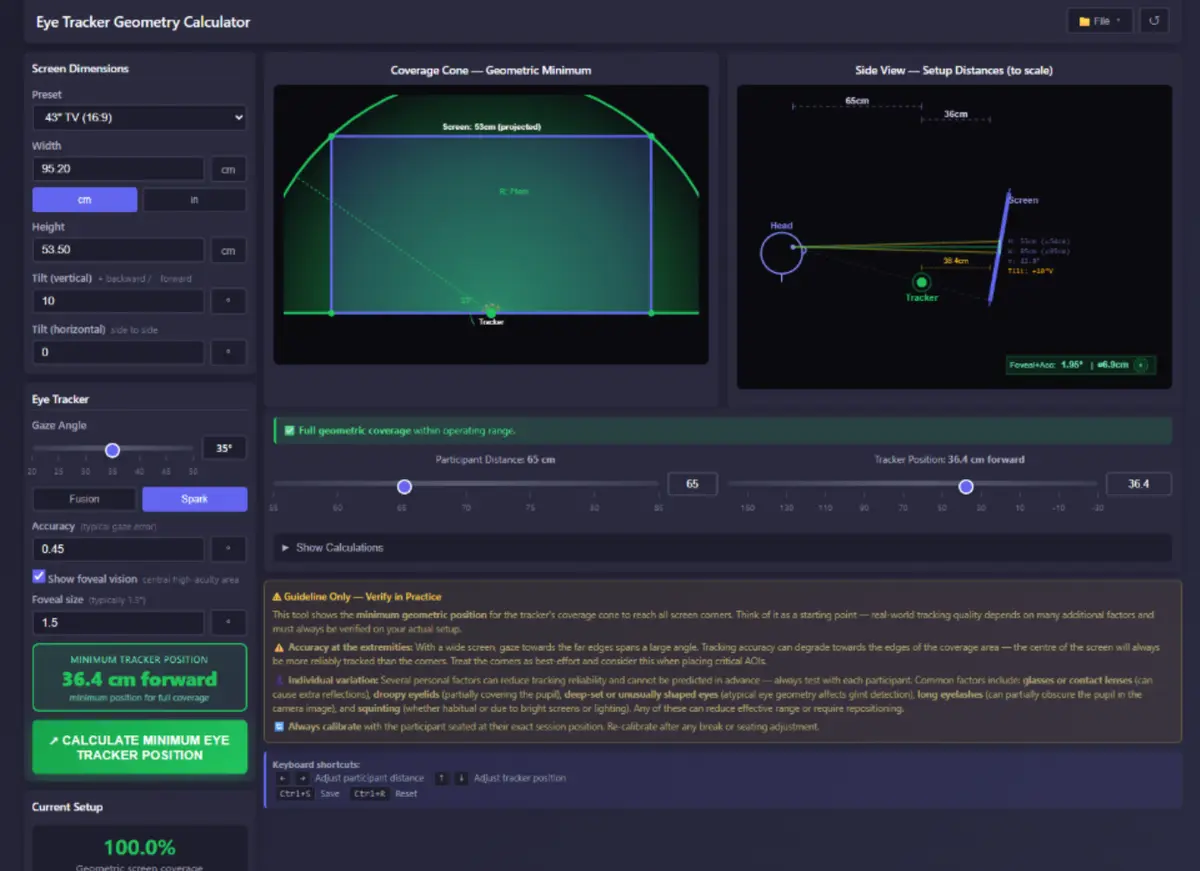
Task: Click the 35° gaze angle value box
Action: tap(224, 449)
